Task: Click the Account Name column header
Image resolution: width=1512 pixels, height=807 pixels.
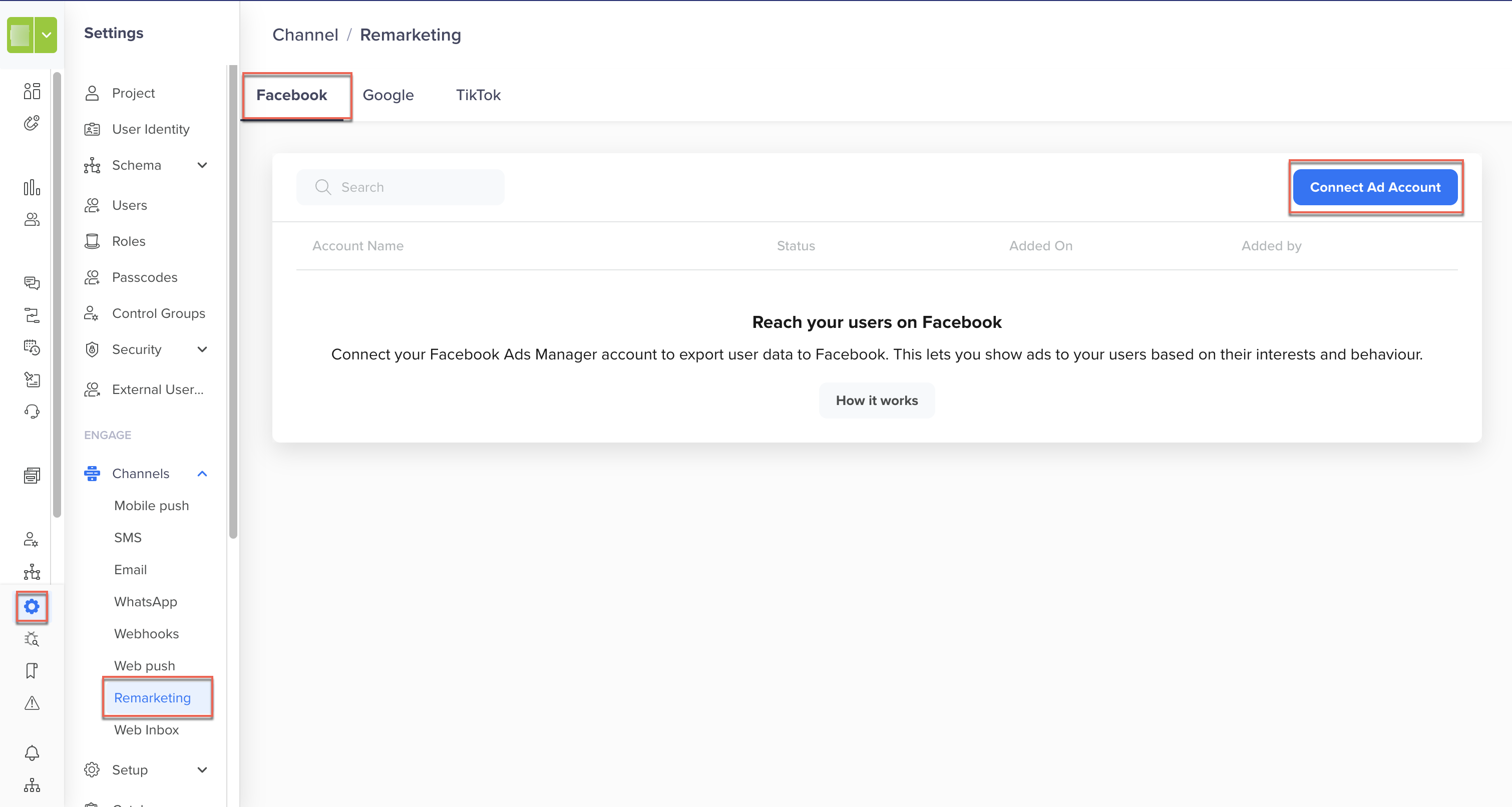Action: tap(358, 246)
